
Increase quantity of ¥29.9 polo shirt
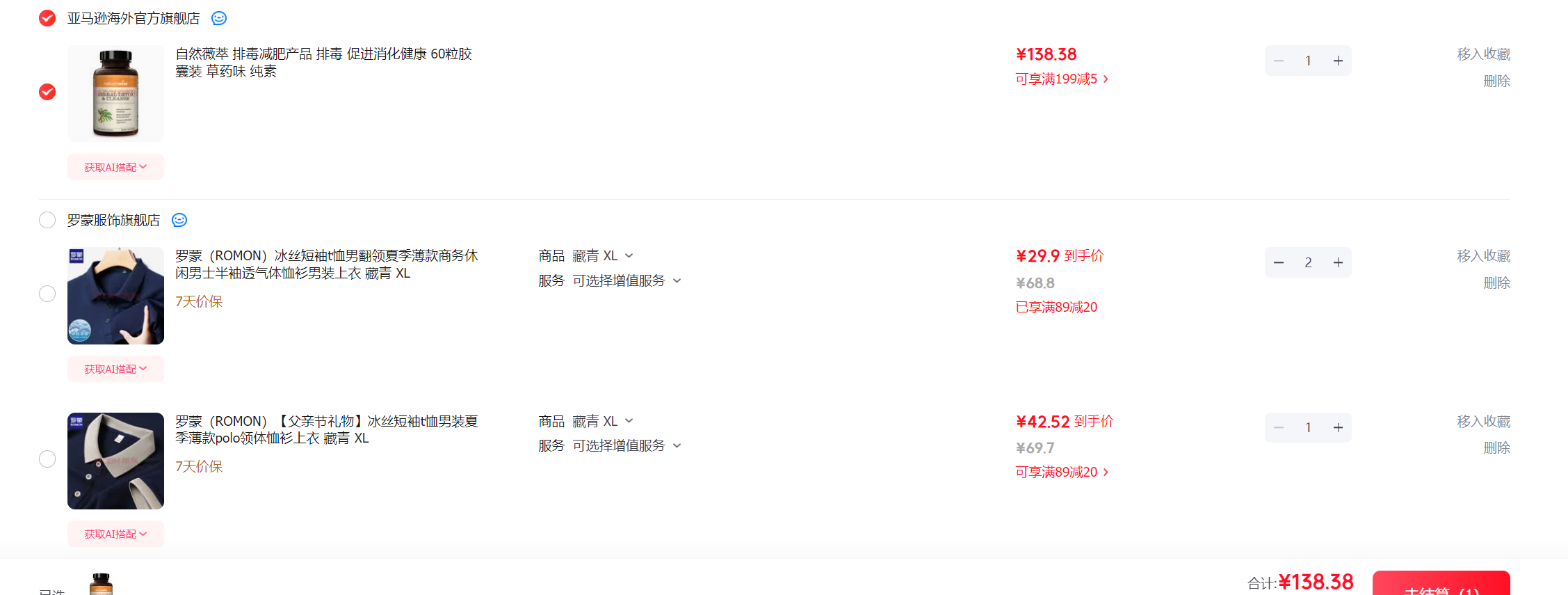tap(1338, 262)
